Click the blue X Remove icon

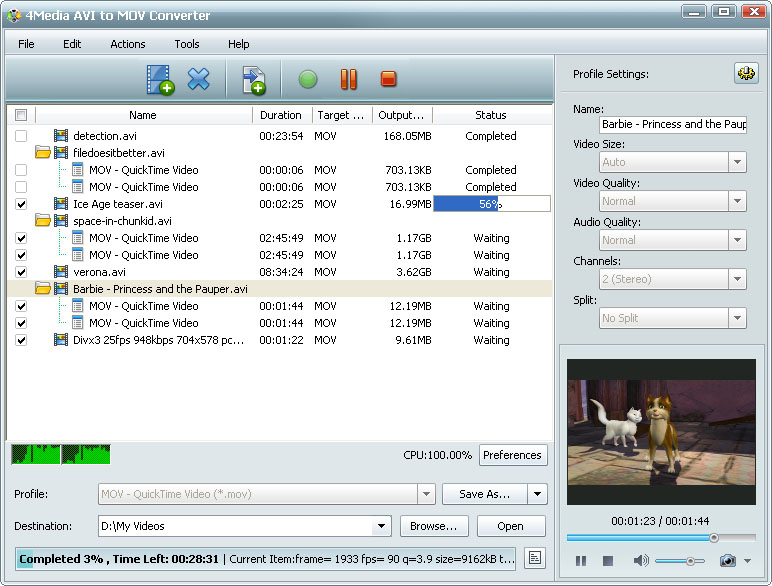(199, 79)
